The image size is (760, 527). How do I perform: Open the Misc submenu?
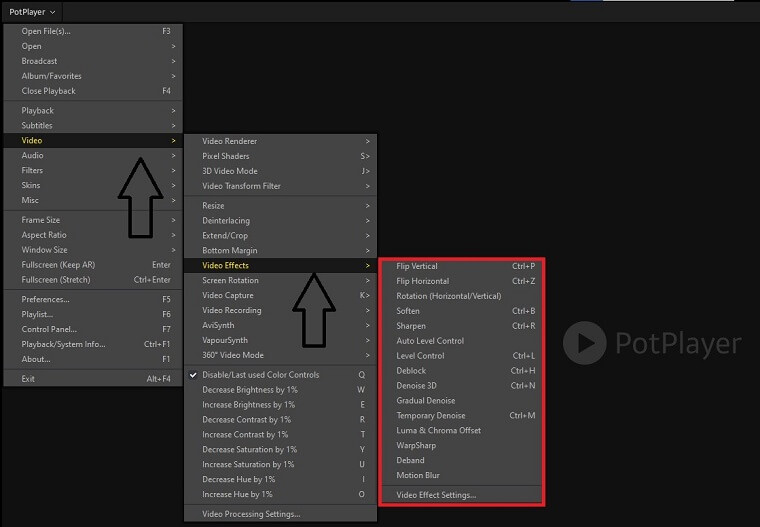click(x=93, y=200)
